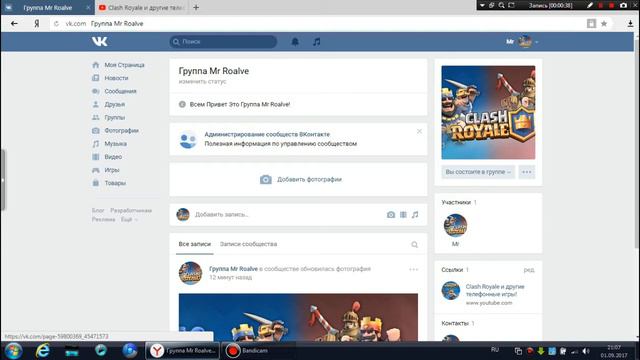Attach photo via camera icon in post box
The image size is (640, 360).
point(391,215)
